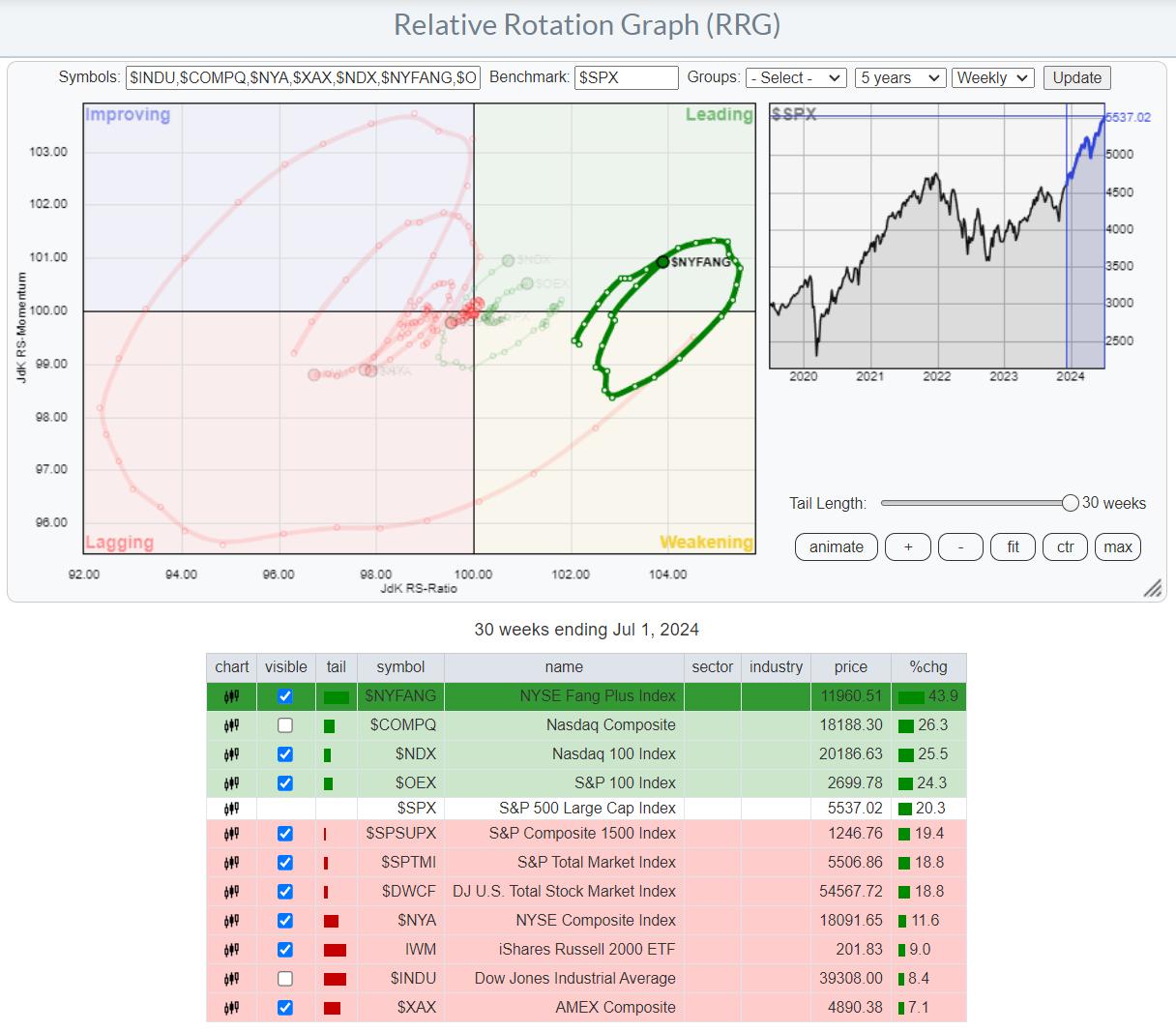Start the animate button
The width and height of the screenshot is (1176, 1032).
coord(836,546)
